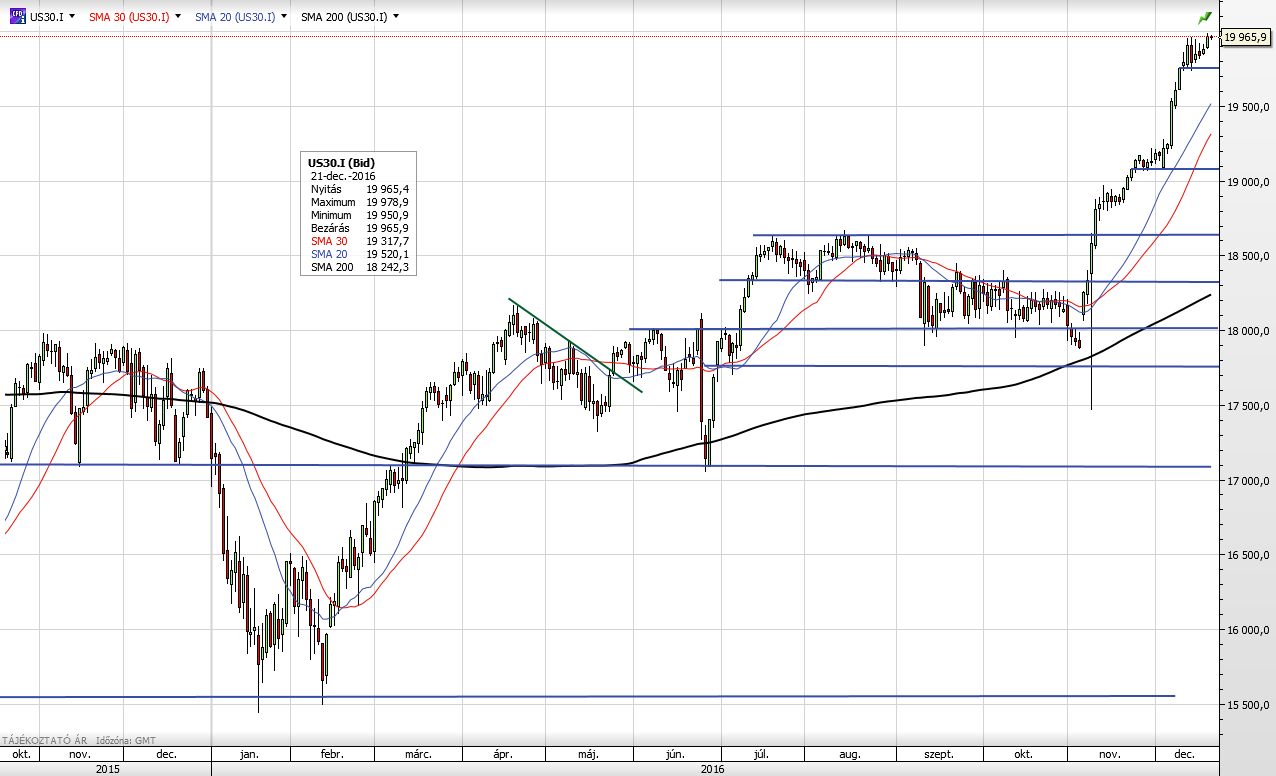The image size is (1276, 776).
Task: Select the horizontal line near the 15 500 level
Action: (x=587, y=696)
